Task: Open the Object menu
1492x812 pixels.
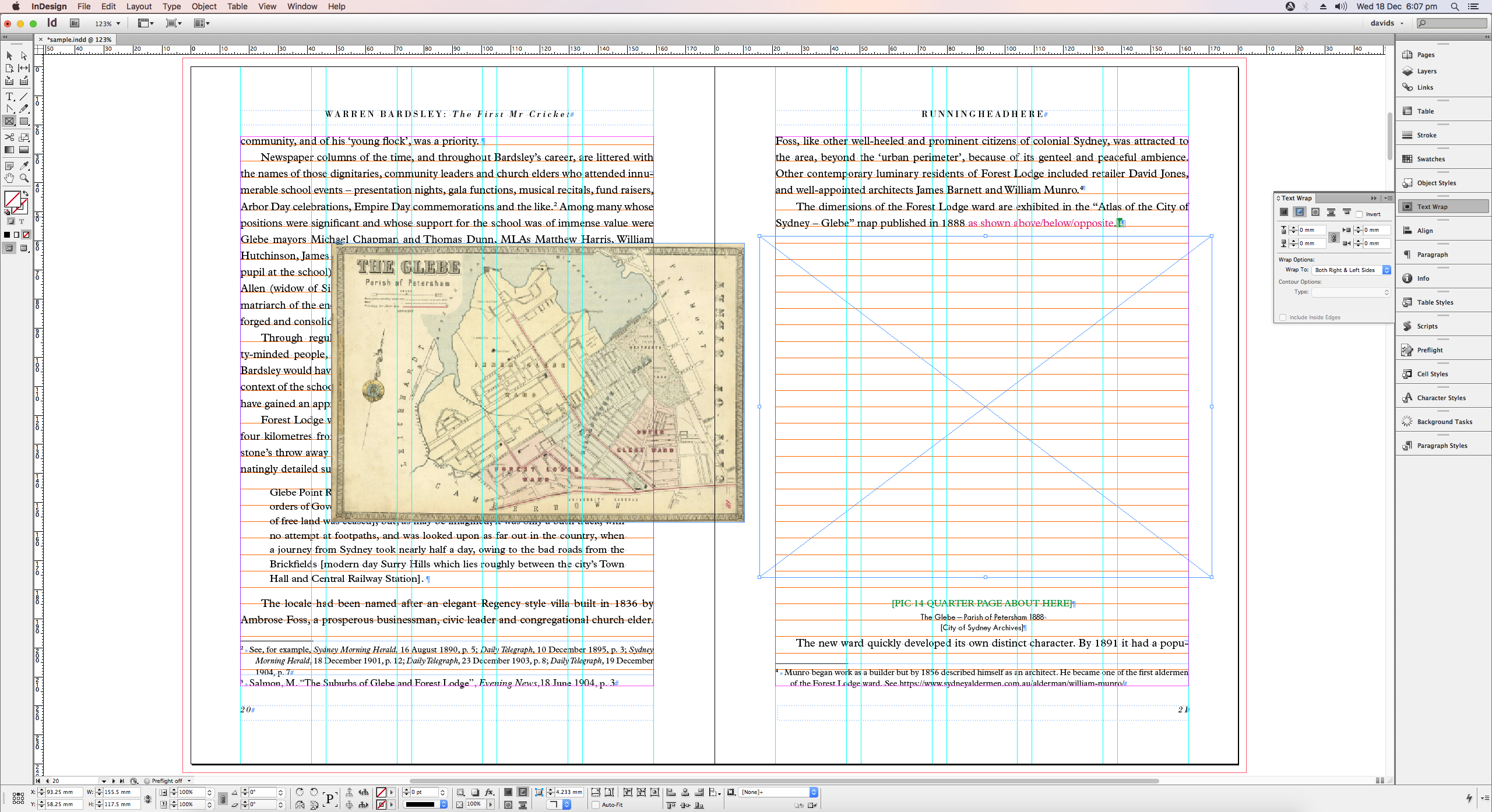Action: pyautogui.click(x=204, y=6)
